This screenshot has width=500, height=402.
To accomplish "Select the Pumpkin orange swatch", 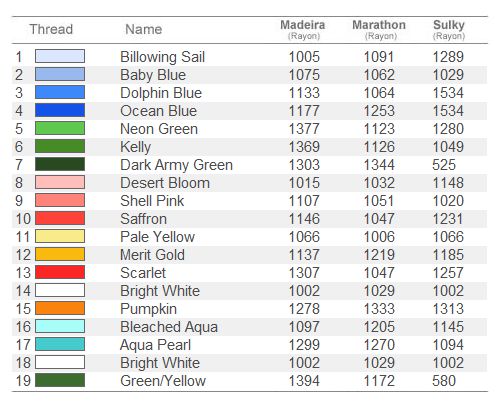I will click(x=60, y=308).
